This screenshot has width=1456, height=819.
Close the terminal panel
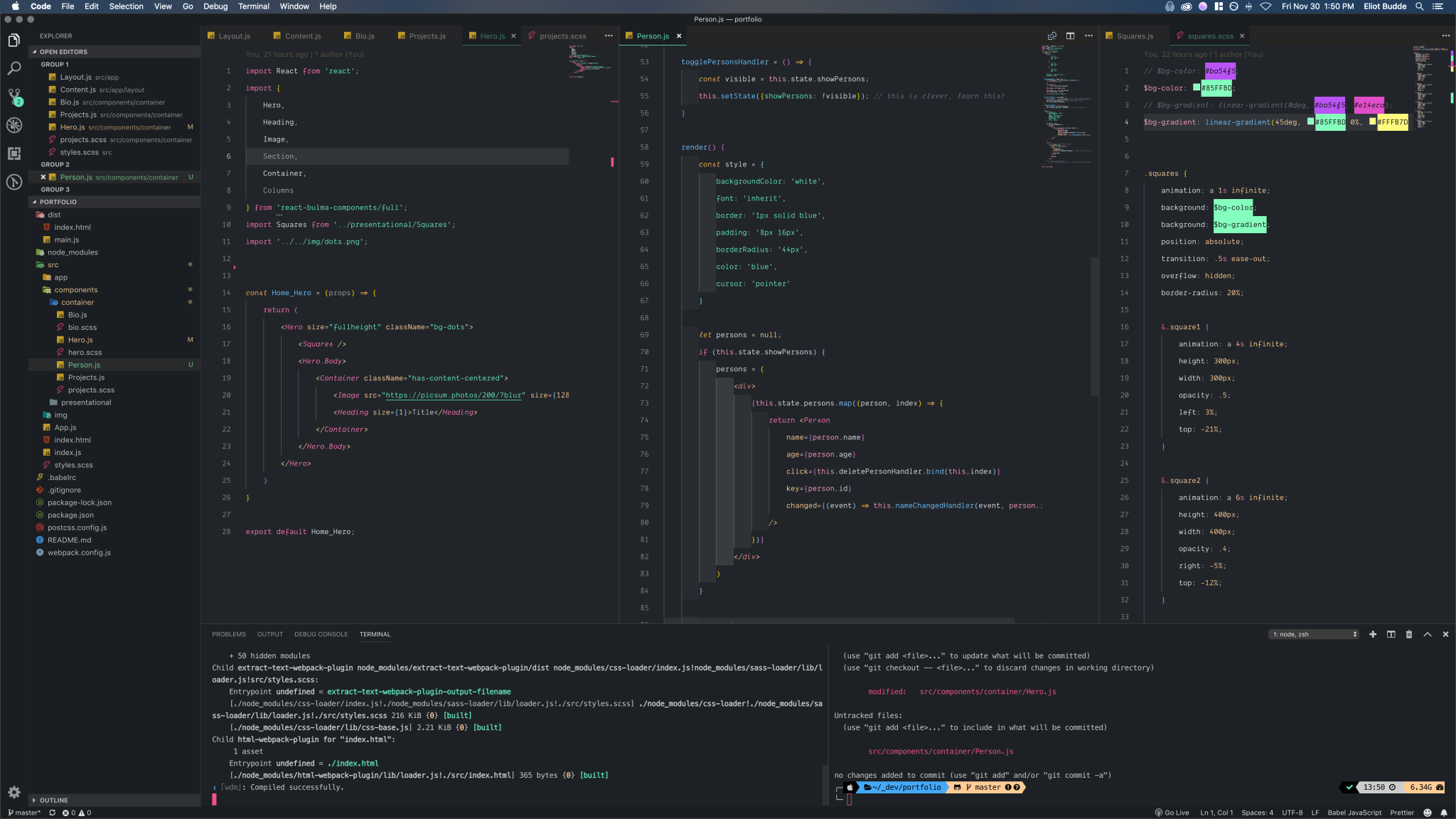point(1445,634)
